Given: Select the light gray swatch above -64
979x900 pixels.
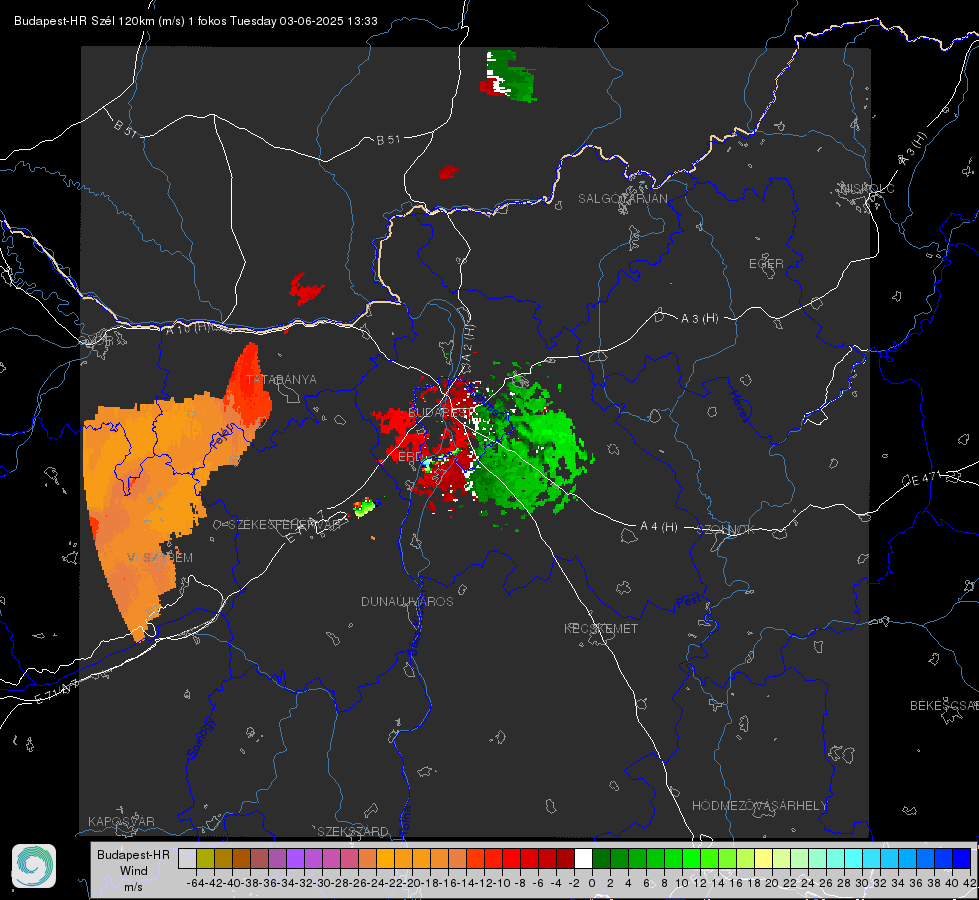Looking at the screenshot, I should 187,858.
